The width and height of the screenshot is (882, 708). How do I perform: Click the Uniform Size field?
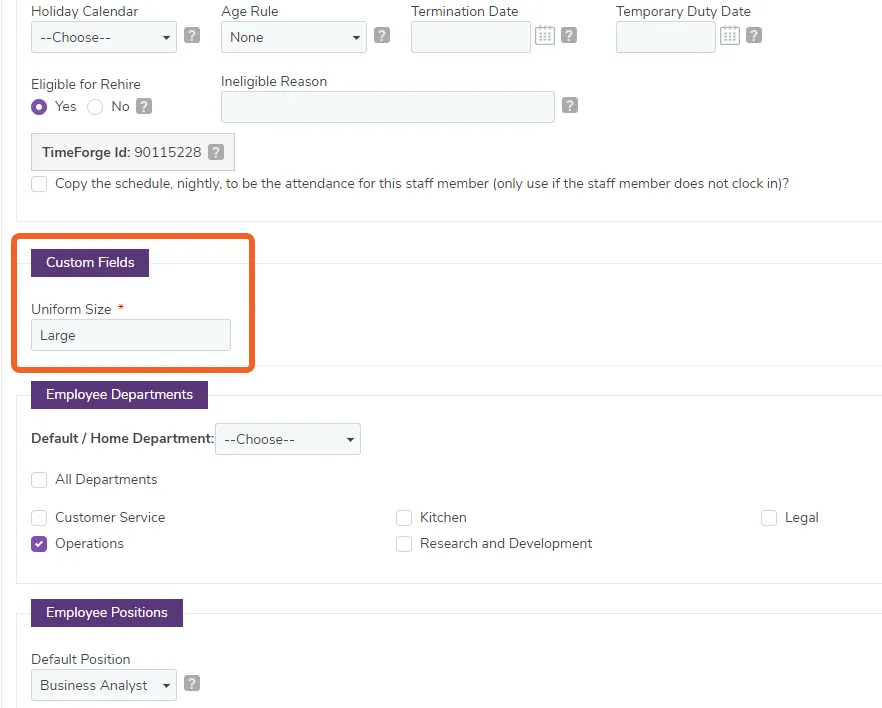click(x=130, y=335)
